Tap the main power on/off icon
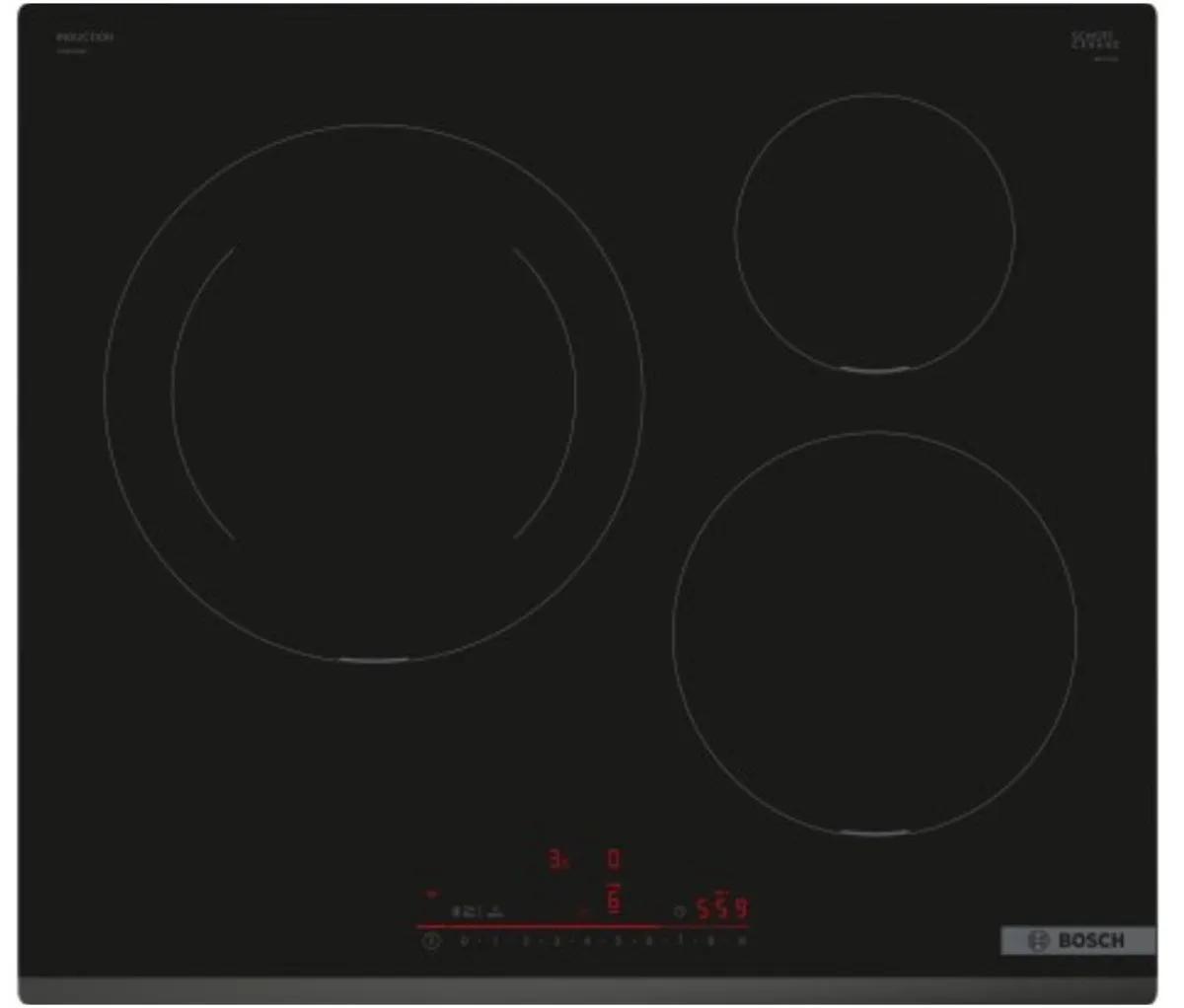Image resolution: width=1184 pixels, height=1008 pixels. [430, 942]
